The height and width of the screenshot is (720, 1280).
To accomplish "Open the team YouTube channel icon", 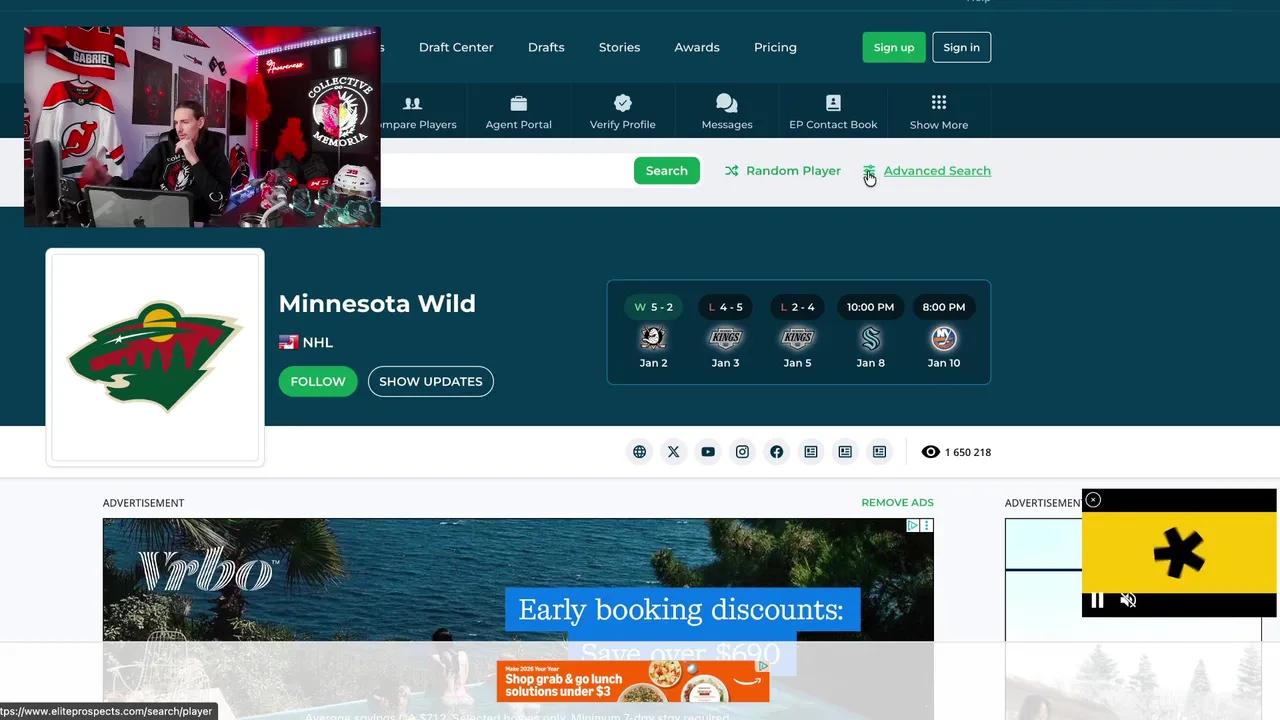I will pos(708,452).
